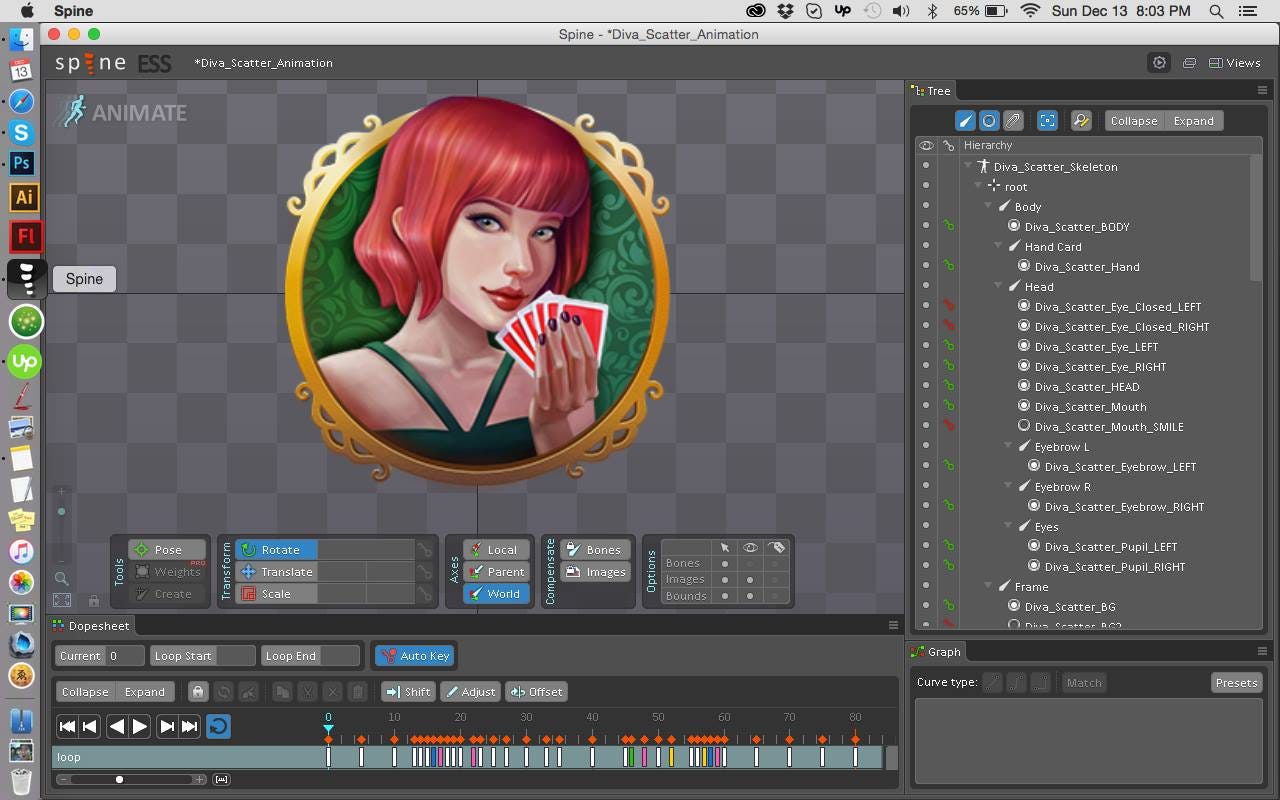Click the Translate key icon beside Translate field
Image resolution: width=1280 pixels, height=800 pixels.
pyautogui.click(x=425, y=572)
